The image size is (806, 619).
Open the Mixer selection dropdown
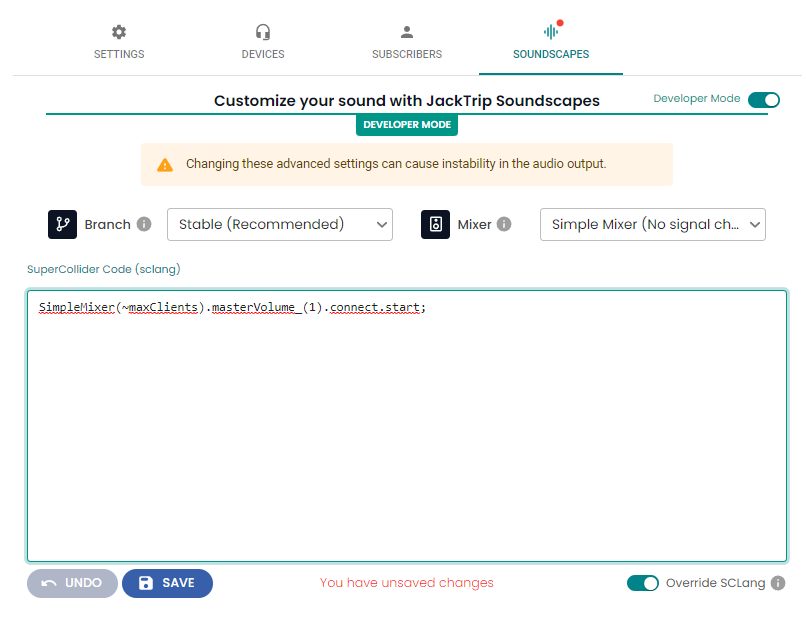tap(652, 224)
